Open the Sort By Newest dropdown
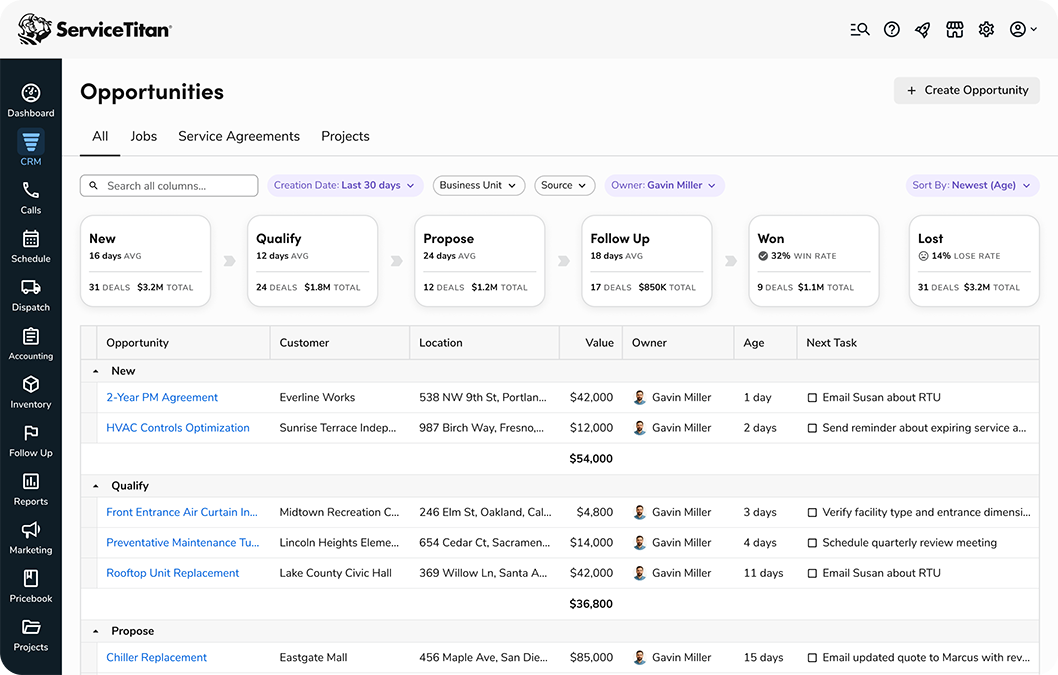The height and width of the screenshot is (675, 1058). pos(972,185)
